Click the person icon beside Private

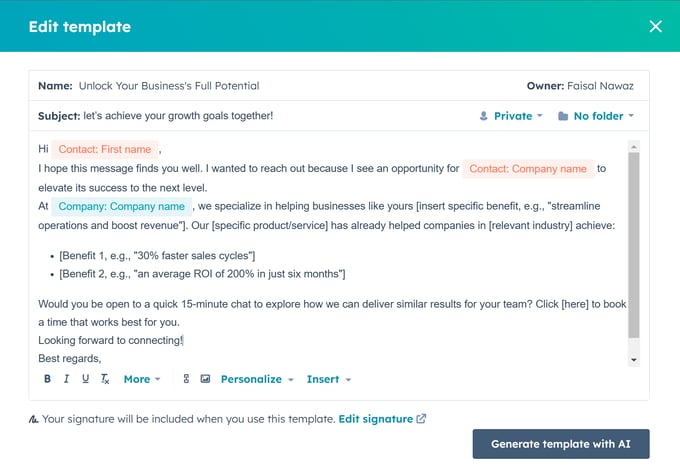point(484,116)
